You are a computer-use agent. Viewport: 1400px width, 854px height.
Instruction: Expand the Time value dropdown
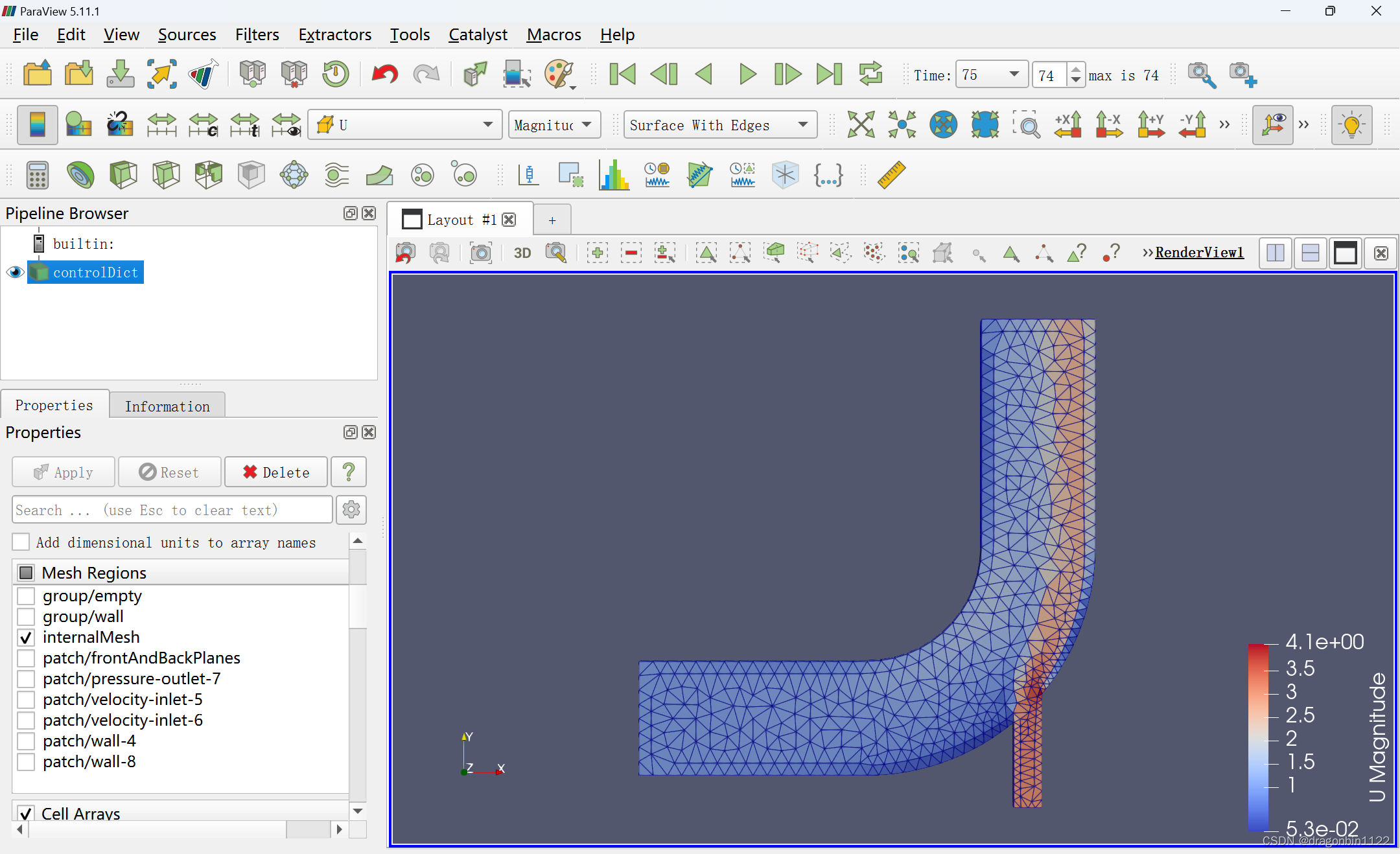[x=1014, y=75]
